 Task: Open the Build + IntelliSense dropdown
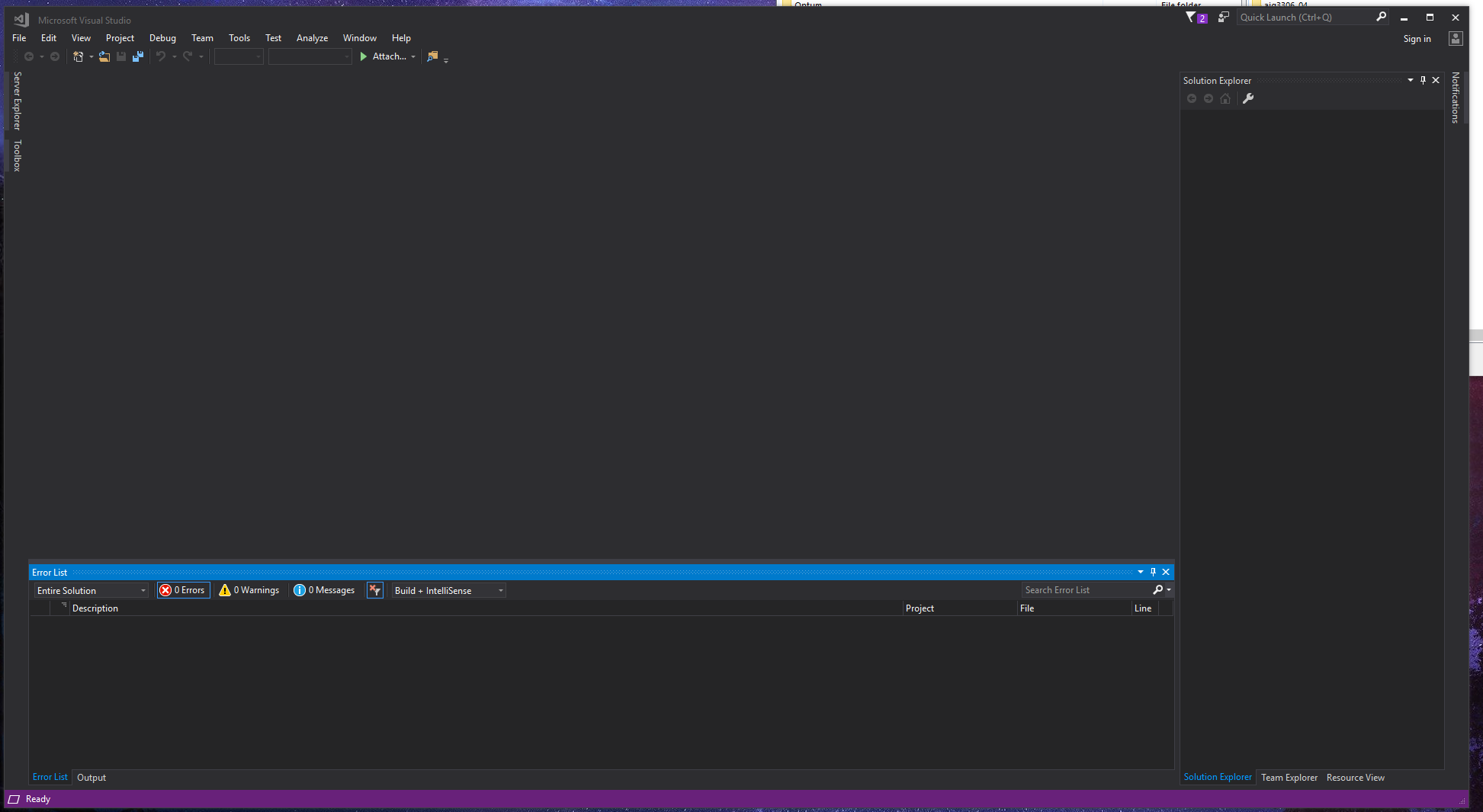pos(448,590)
